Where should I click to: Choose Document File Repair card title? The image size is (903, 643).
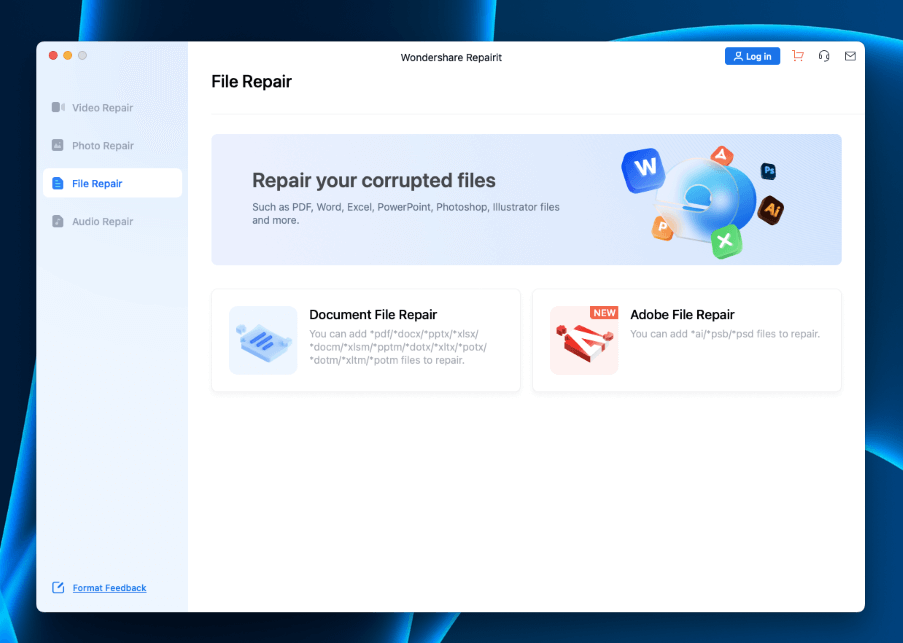click(x=373, y=314)
